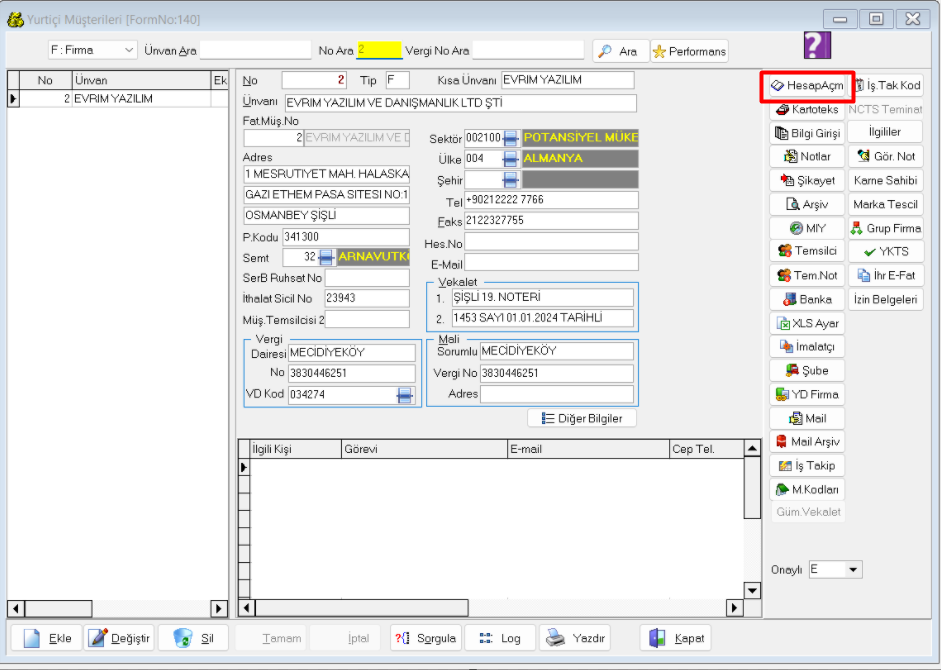Screen dimensions: 941x670
Task: Click Sil to delete the record
Action: 193,638
